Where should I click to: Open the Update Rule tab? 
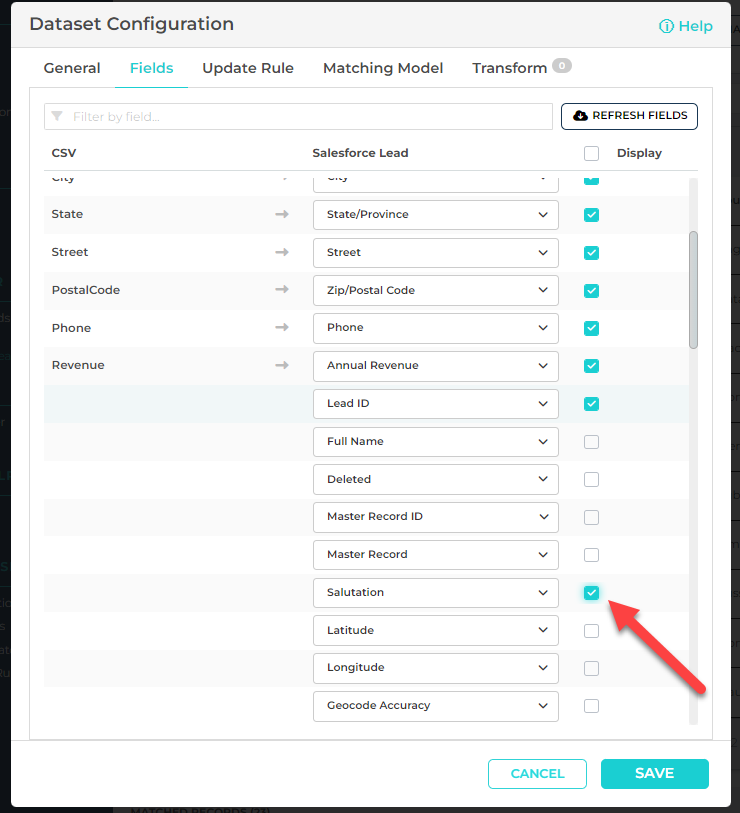point(248,68)
